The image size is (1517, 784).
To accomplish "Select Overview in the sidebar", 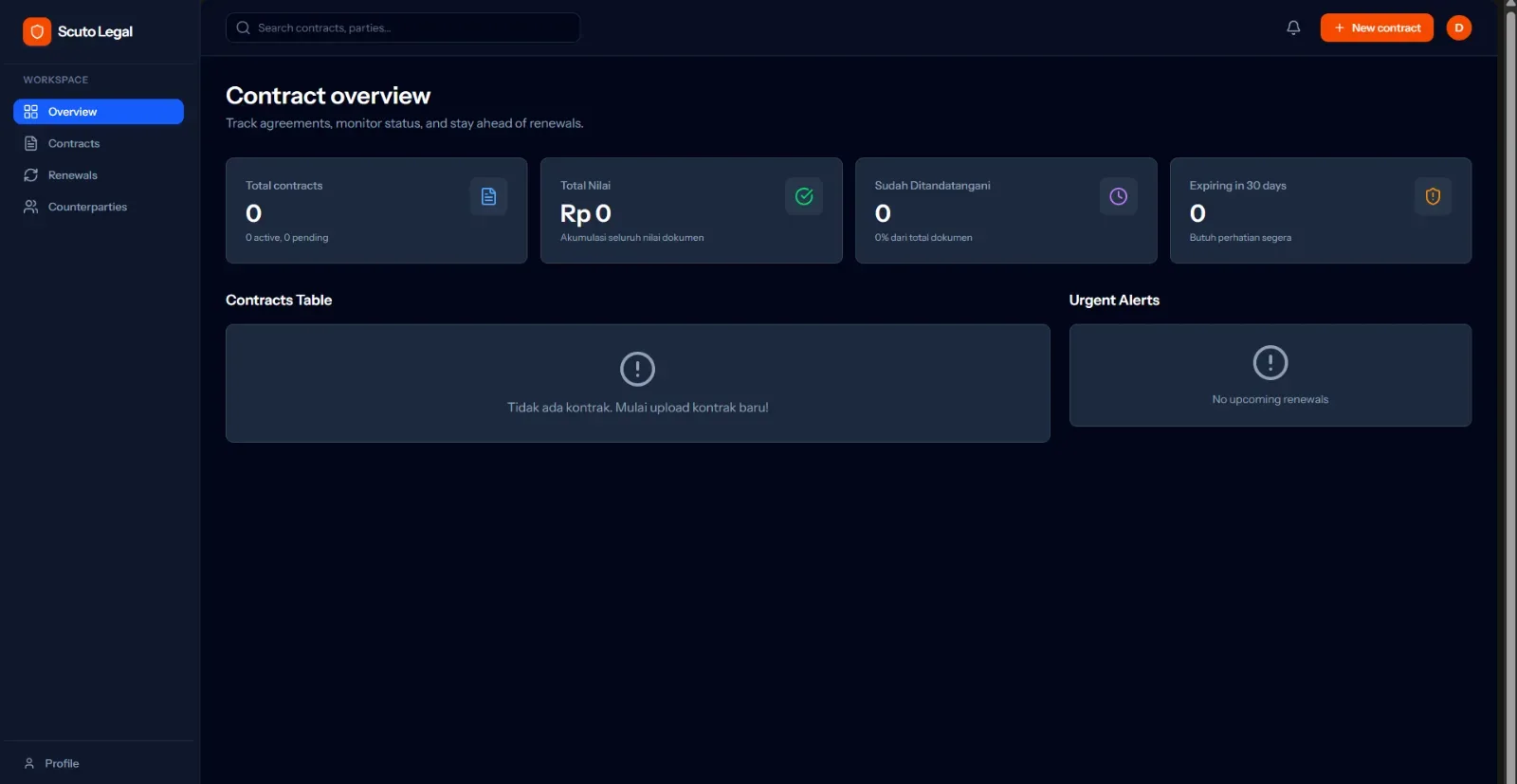I will (99, 112).
